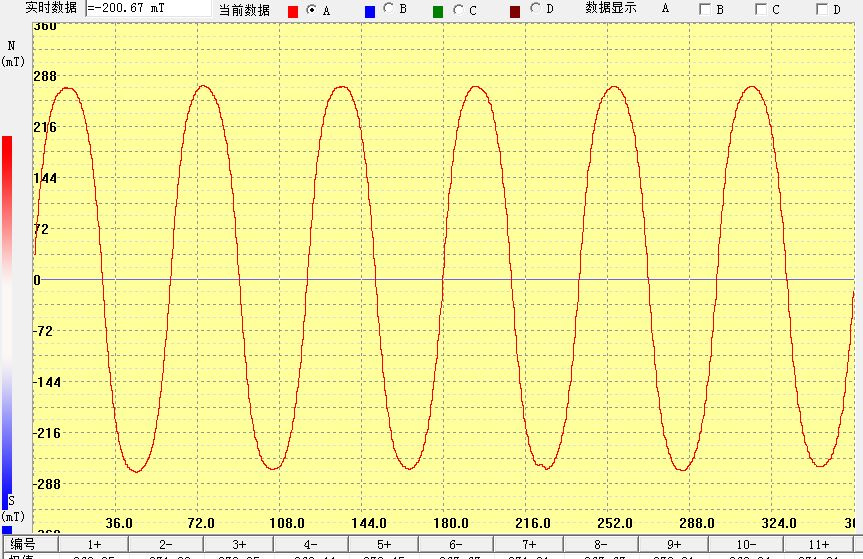Select radio button A for current data
This screenshot has width=863, height=559.
[x=312, y=9]
